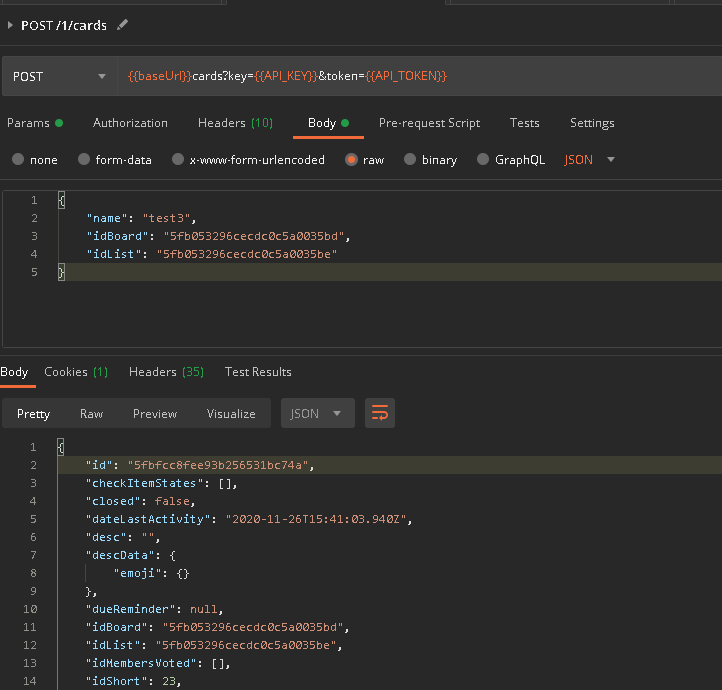Viewport: 722px width, 690px height.
Task: Open the request Headers (10) tab
Action: tap(235, 123)
